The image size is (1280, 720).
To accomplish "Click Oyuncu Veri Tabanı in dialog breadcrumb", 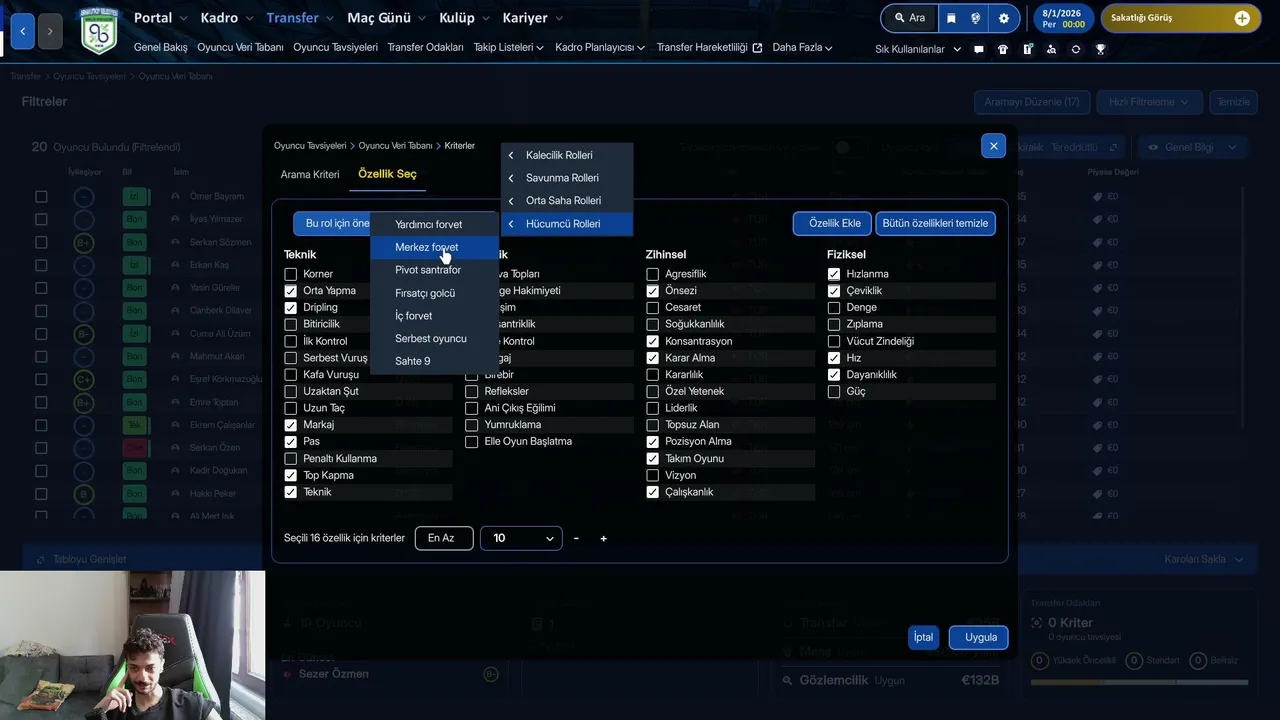I will point(395,146).
